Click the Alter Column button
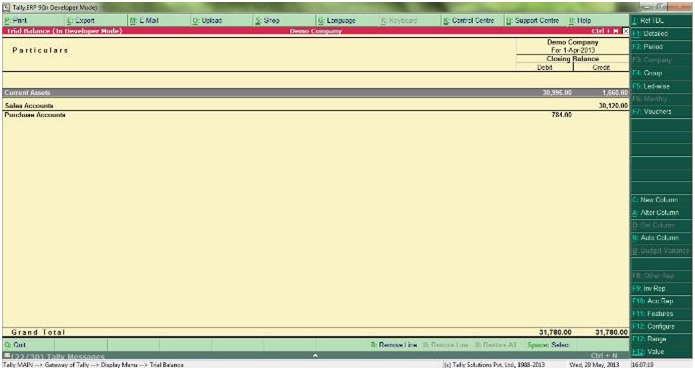This screenshot has height=370, width=695. coord(661,213)
